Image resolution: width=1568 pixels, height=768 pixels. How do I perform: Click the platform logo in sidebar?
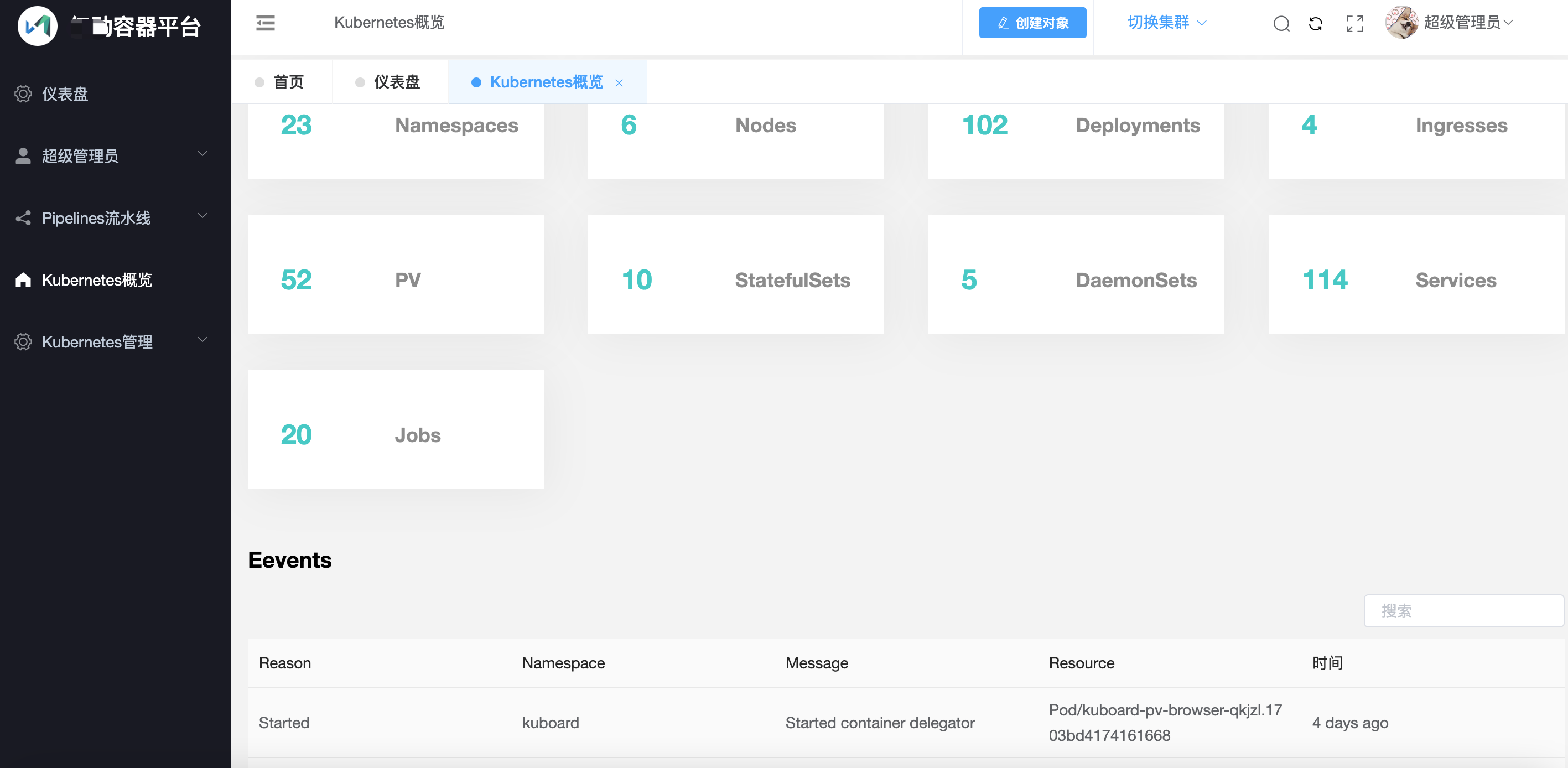tap(38, 25)
